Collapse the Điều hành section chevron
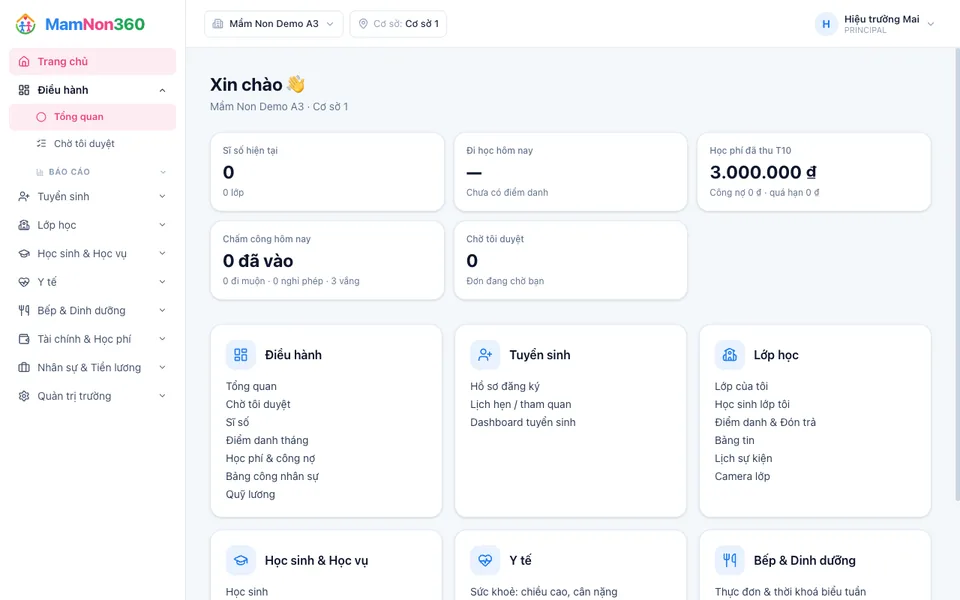The height and width of the screenshot is (600, 960). (x=162, y=91)
